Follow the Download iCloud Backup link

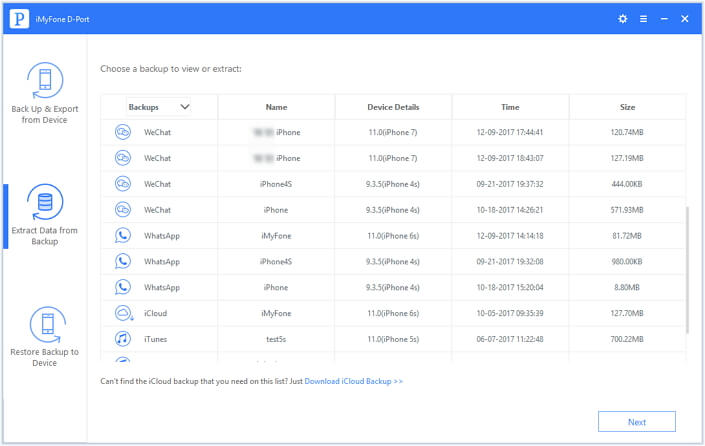click(x=353, y=381)
